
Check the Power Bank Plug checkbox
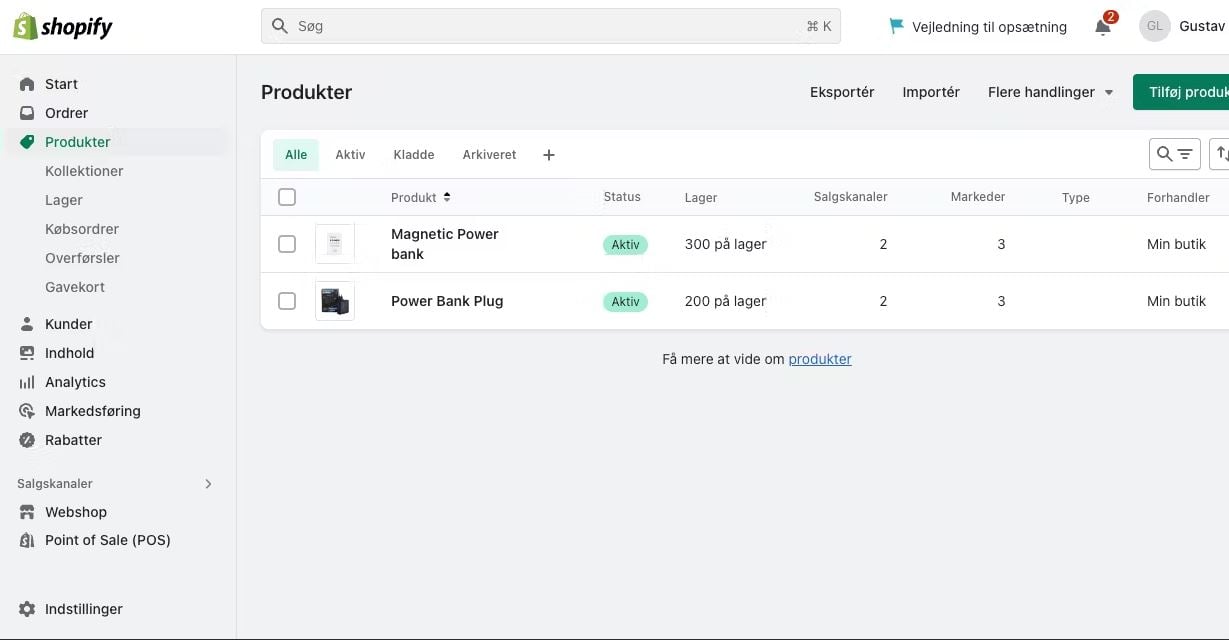click(287, 301)
